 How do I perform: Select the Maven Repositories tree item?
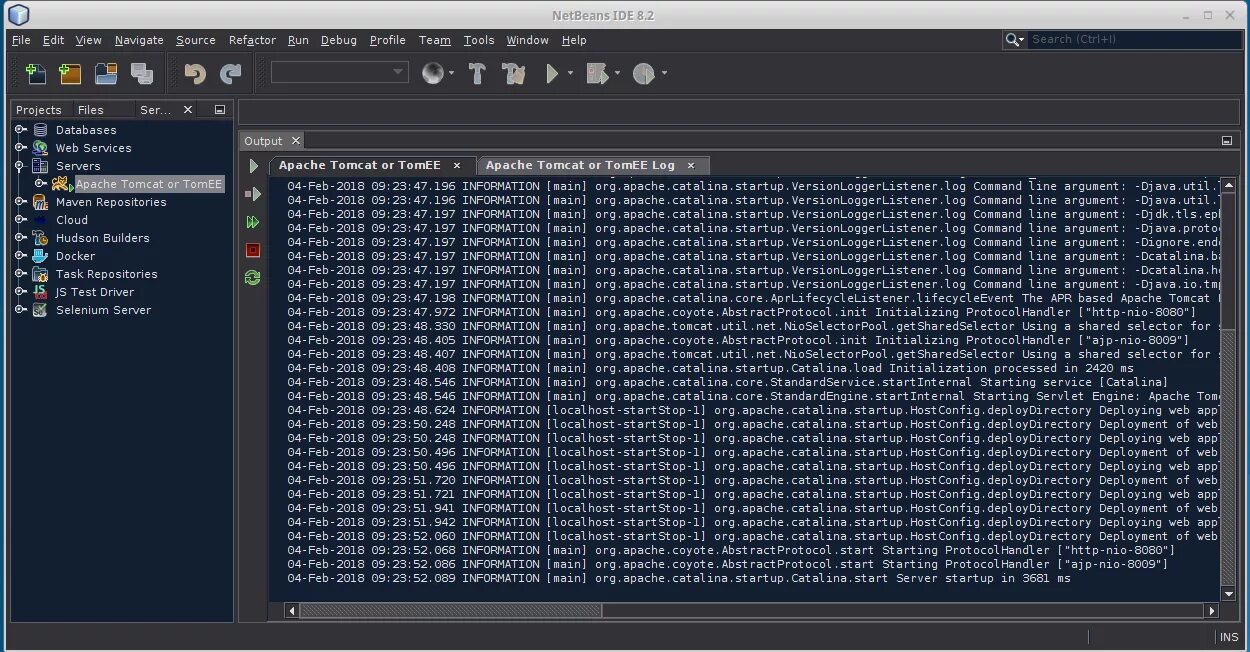coord(111,202)
